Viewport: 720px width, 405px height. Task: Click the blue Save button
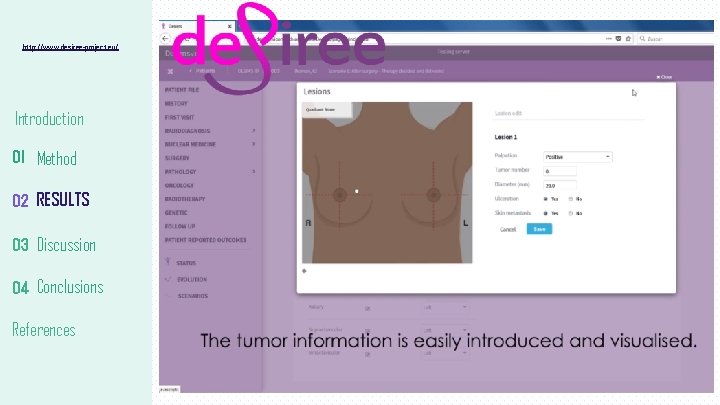click(x=540, y=229)
